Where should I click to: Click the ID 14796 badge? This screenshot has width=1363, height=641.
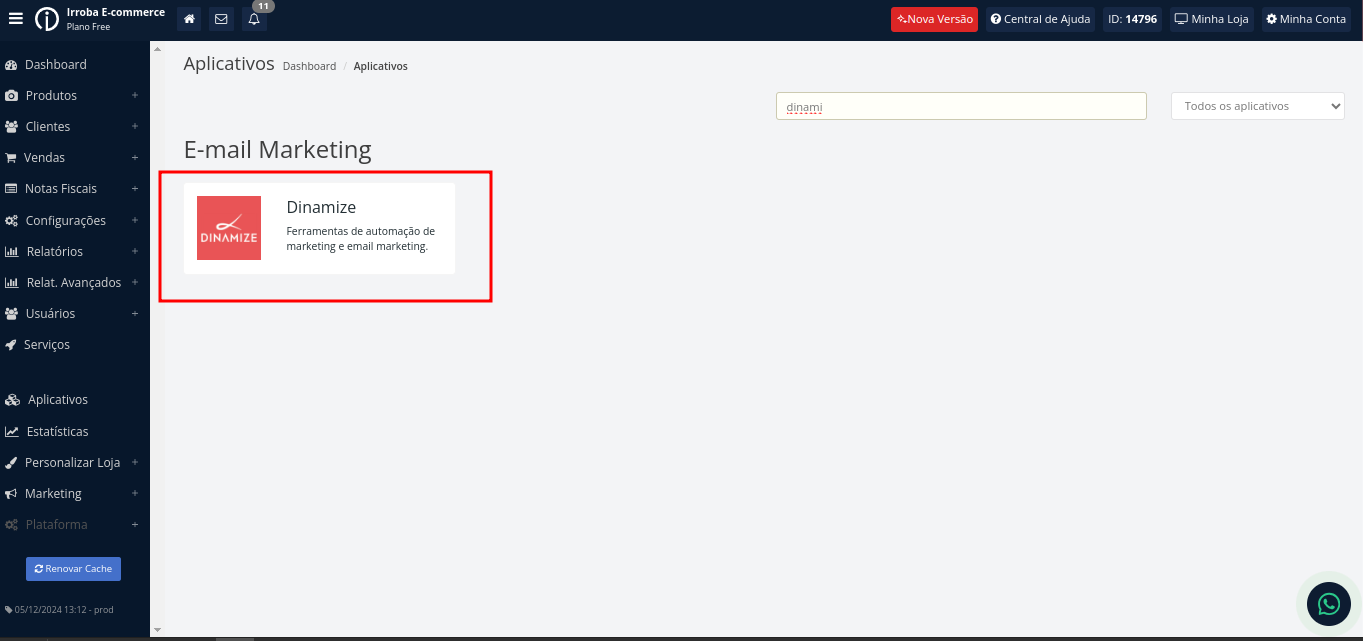coord(1132,19)
